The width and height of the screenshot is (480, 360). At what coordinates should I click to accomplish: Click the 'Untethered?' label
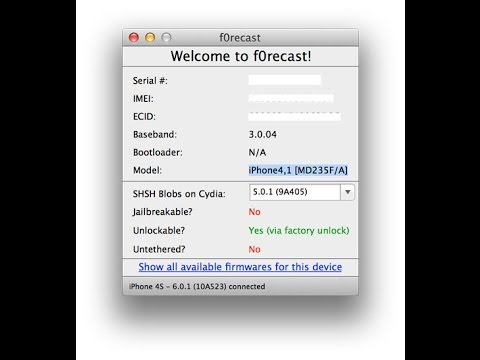(159, 249)
